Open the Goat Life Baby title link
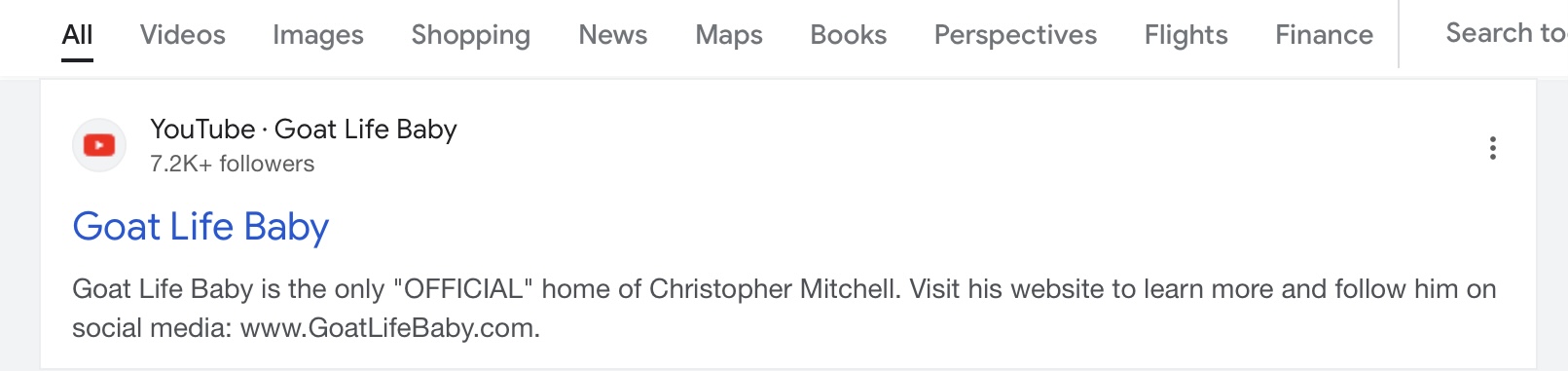This screenshot has height=371, width=1568. pyautogui.click(x=201, y=227)
